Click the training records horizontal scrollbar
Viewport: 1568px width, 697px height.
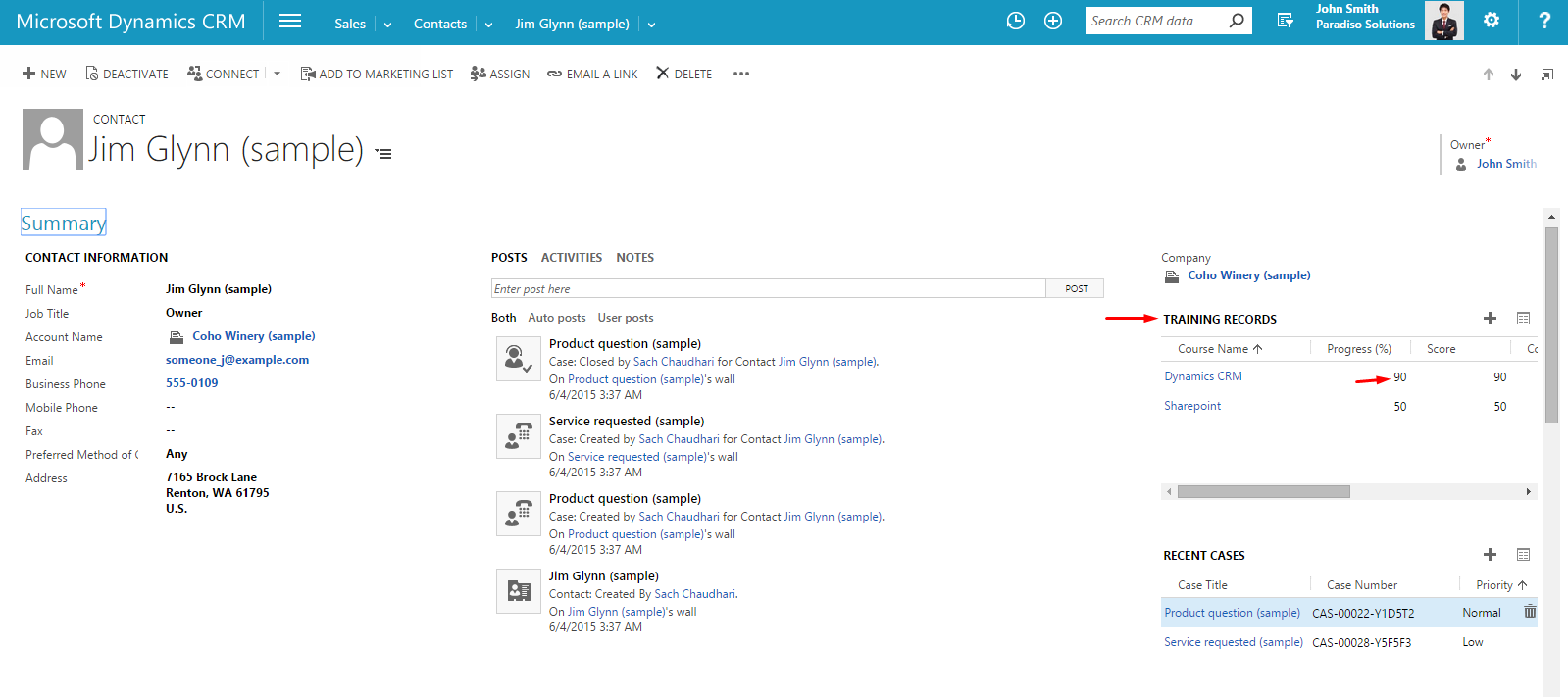[x=1263, y=491]
